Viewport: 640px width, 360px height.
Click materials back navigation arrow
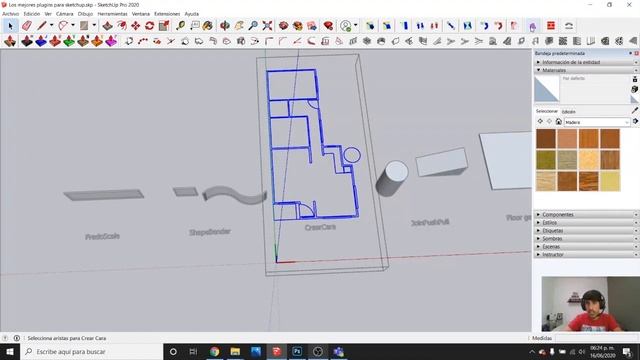540,122
